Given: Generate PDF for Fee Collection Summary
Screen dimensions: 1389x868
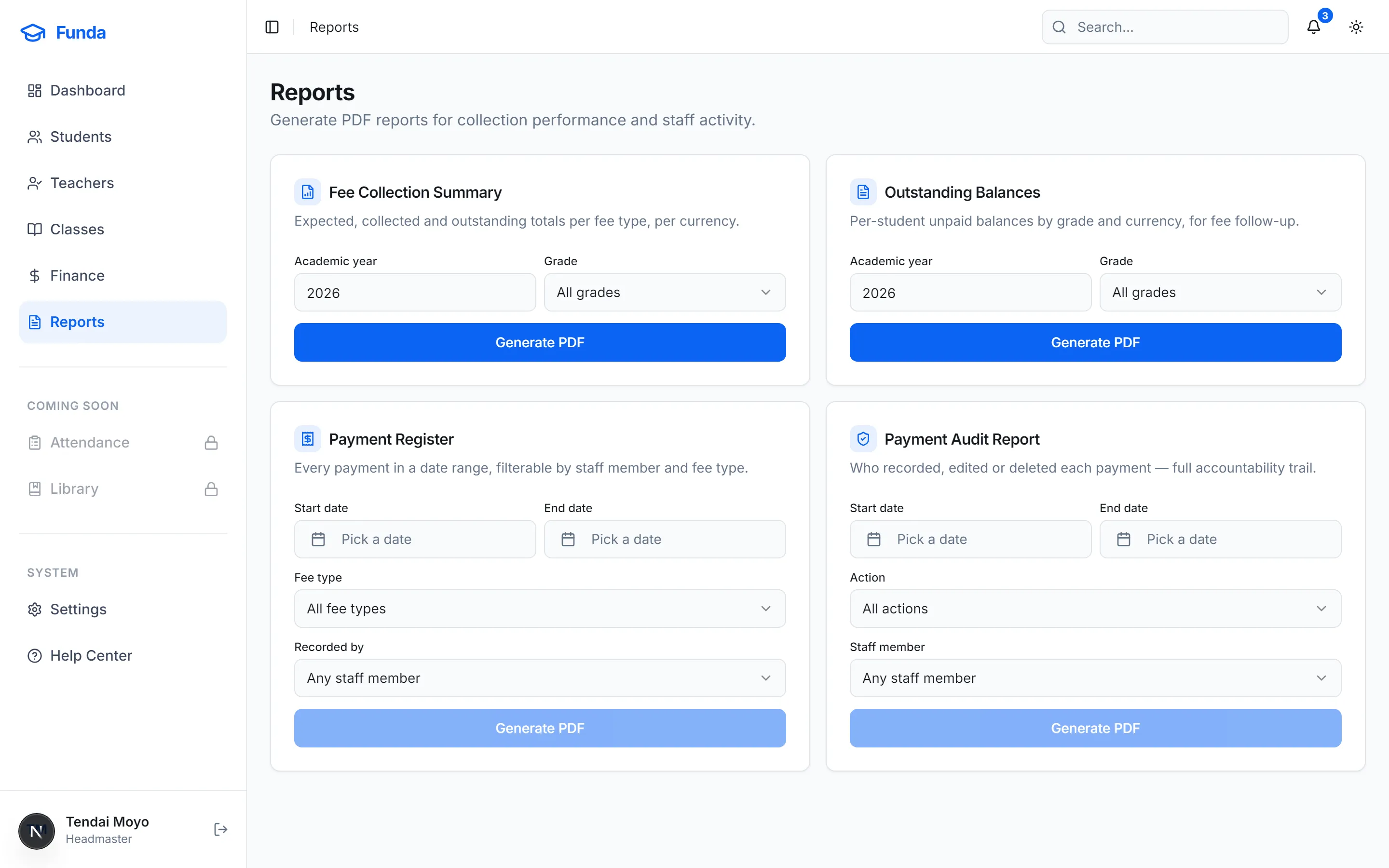Looking at the screenshot, I should click(x=540, y=342).
